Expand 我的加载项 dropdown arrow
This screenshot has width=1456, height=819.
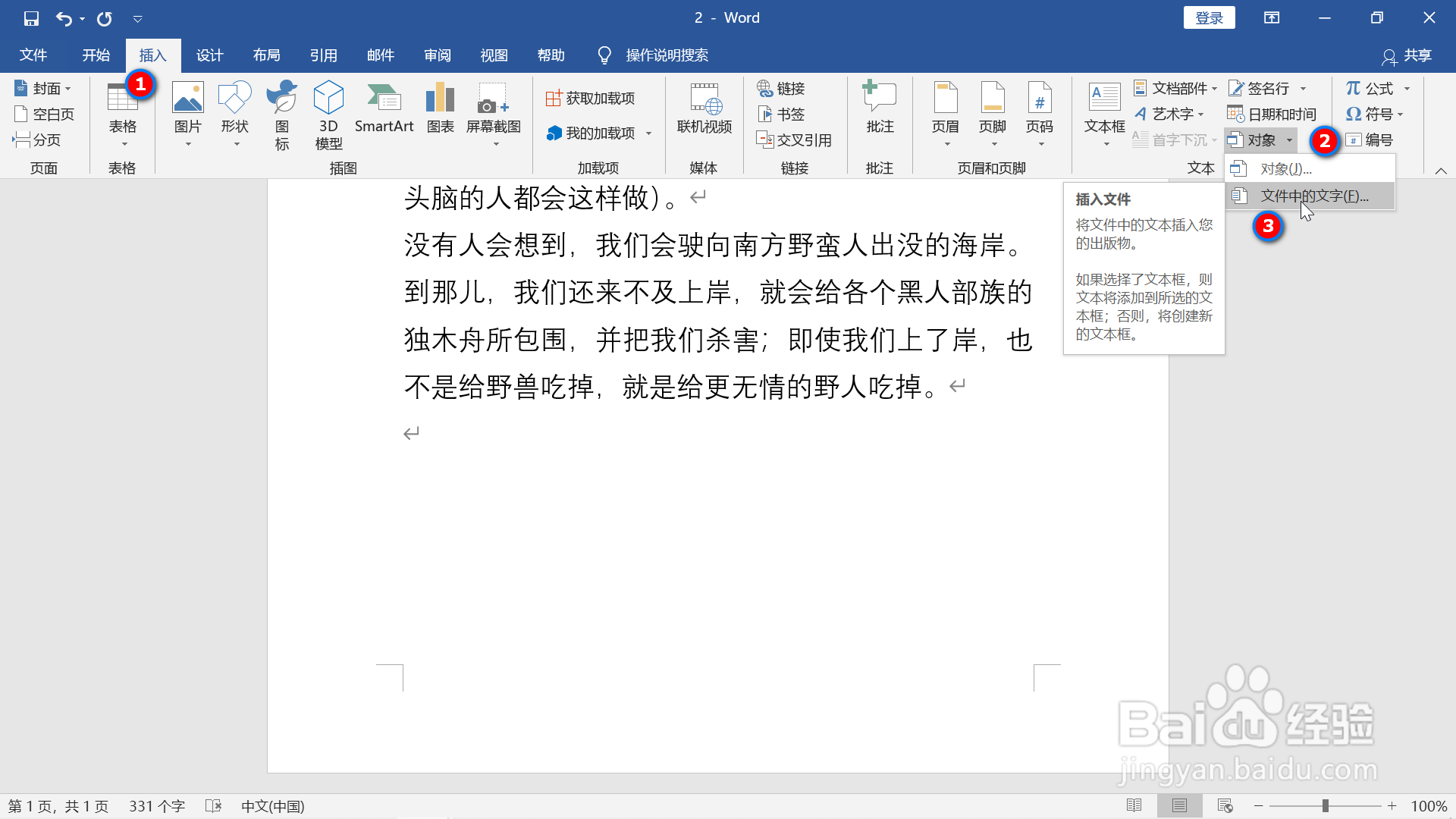point(649,133)
